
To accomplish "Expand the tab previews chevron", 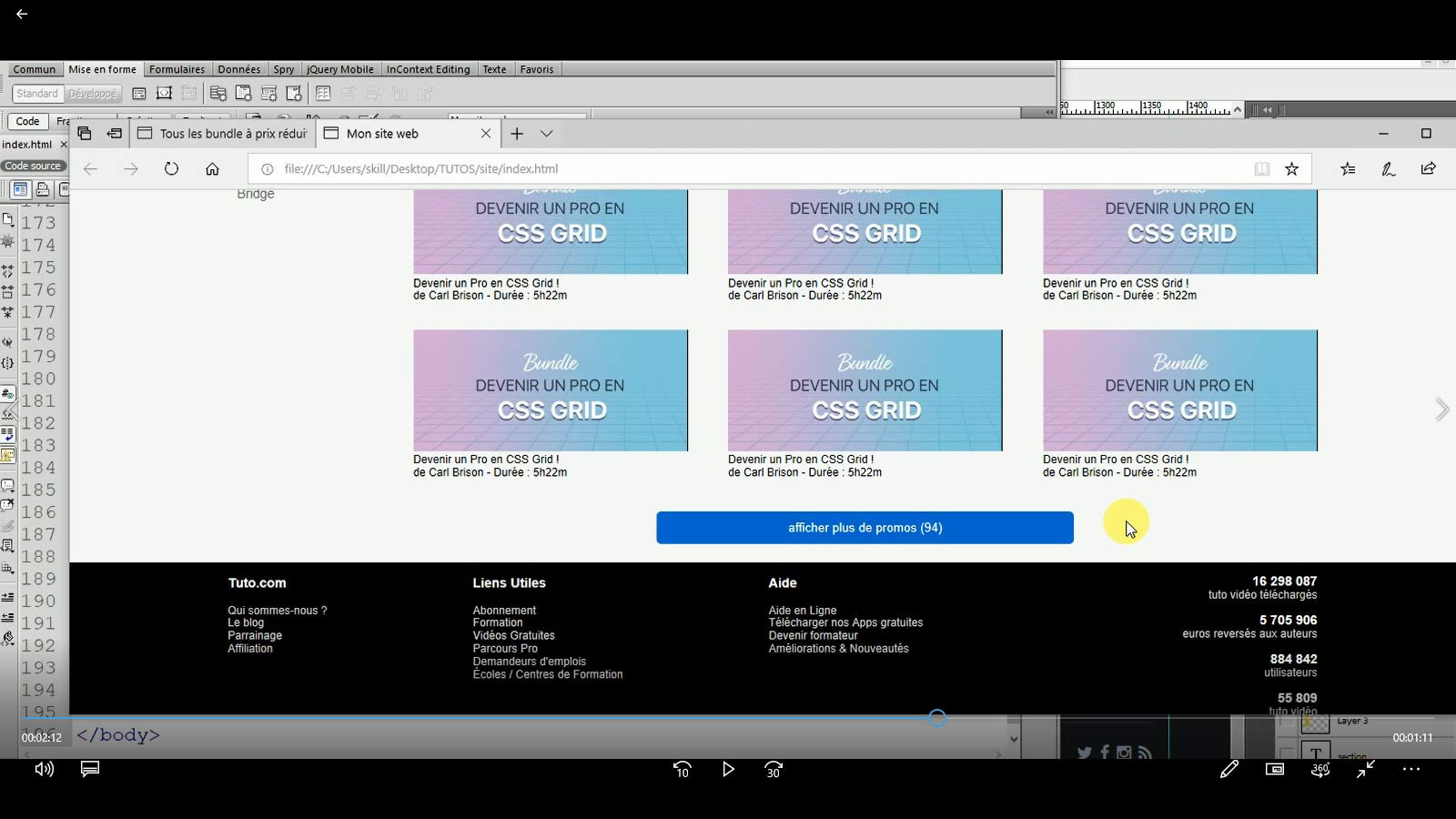I will [546, 134].
